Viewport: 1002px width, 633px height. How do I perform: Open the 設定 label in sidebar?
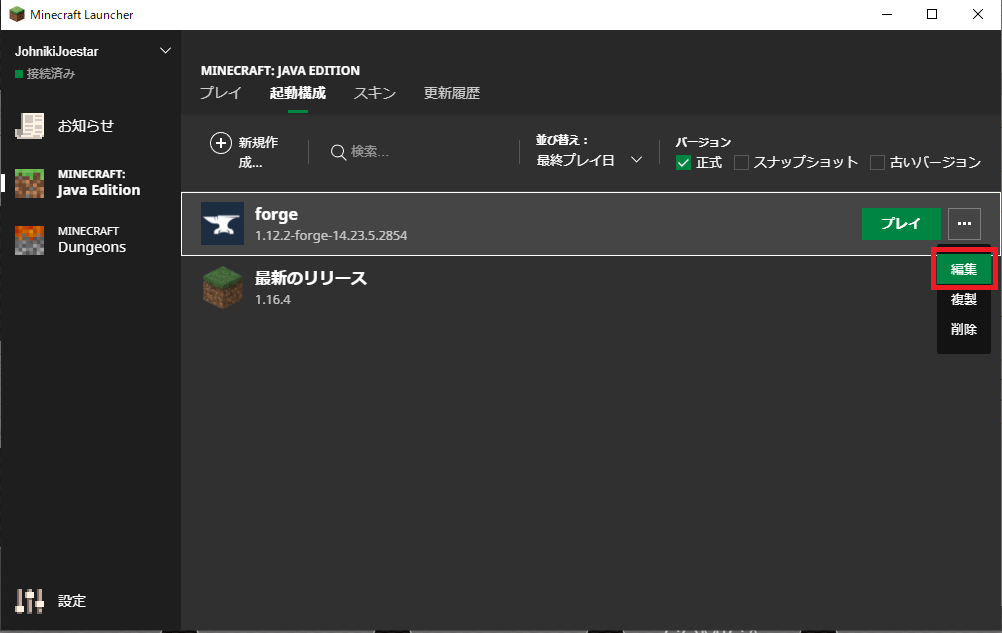72,601
